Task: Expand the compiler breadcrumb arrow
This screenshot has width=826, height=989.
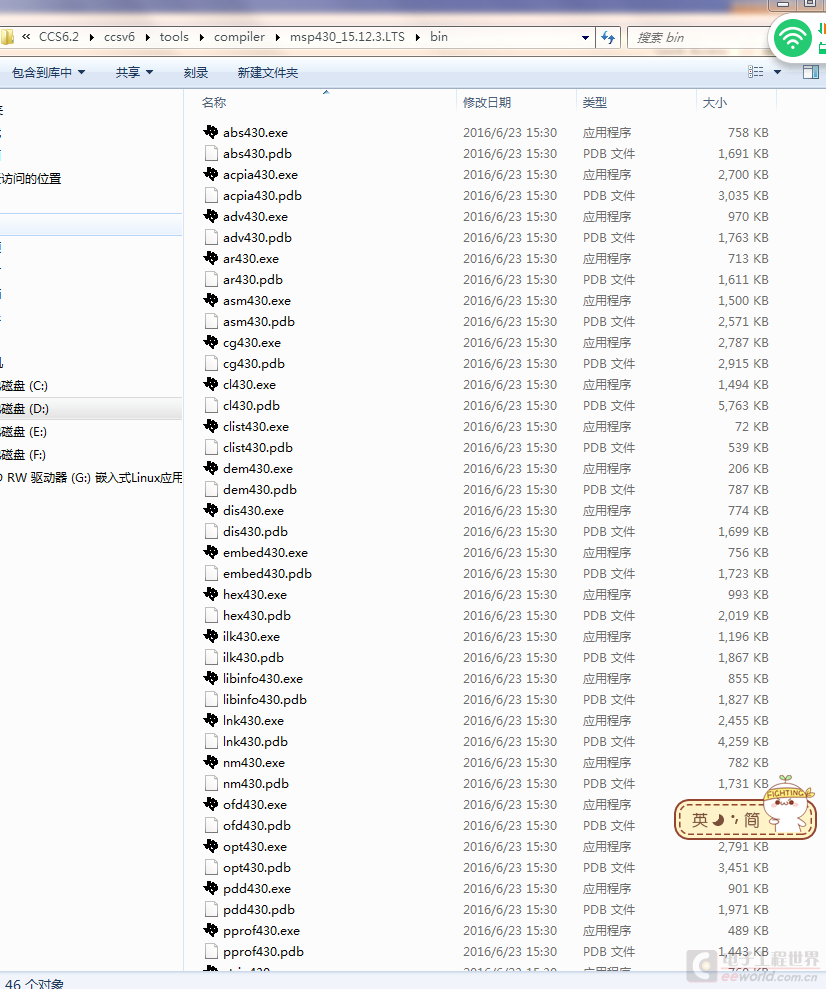Action: pyautogui.click(x=277, y=37)
